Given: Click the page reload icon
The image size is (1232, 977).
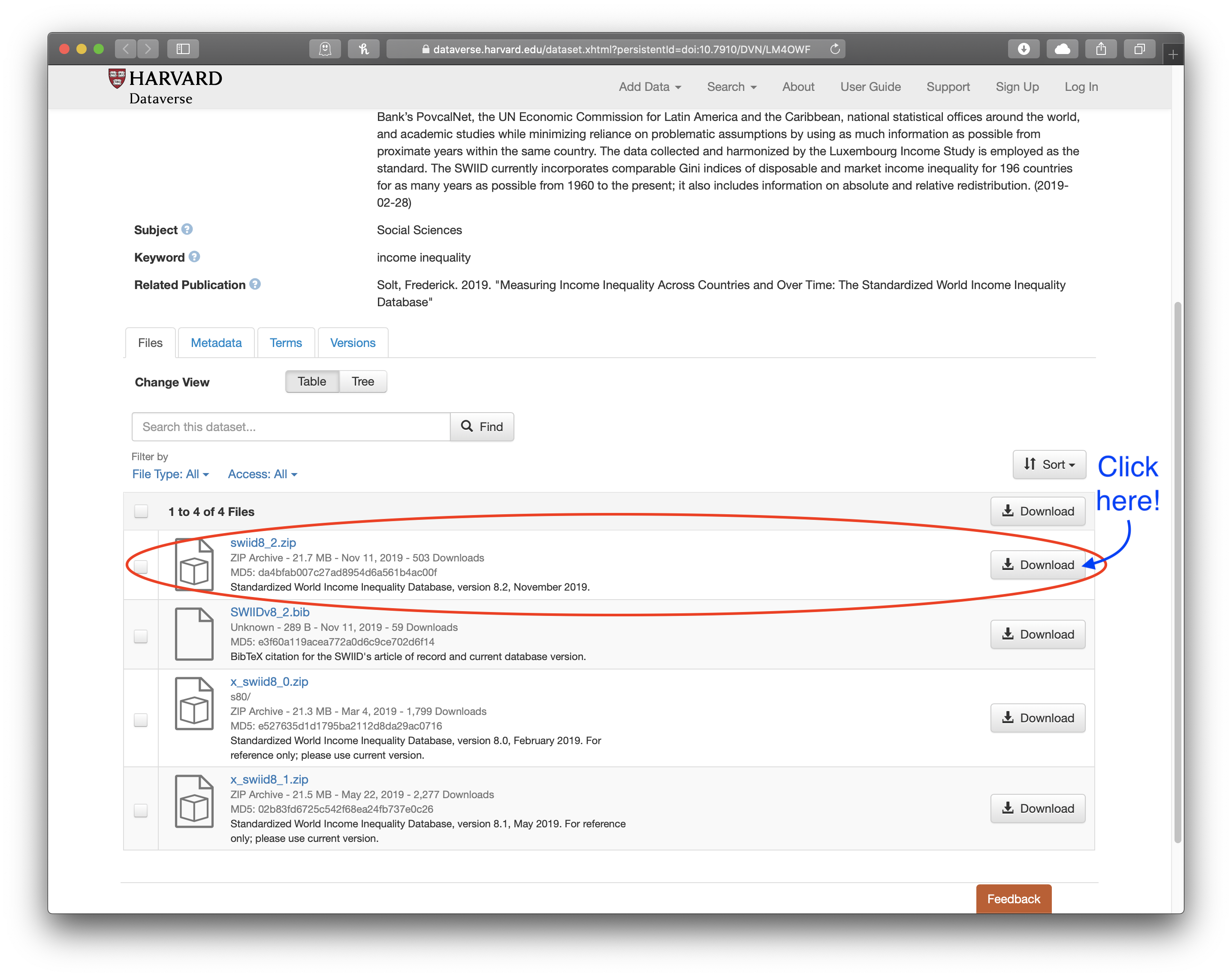Looking at the screenshot, I should pos(835,49).
